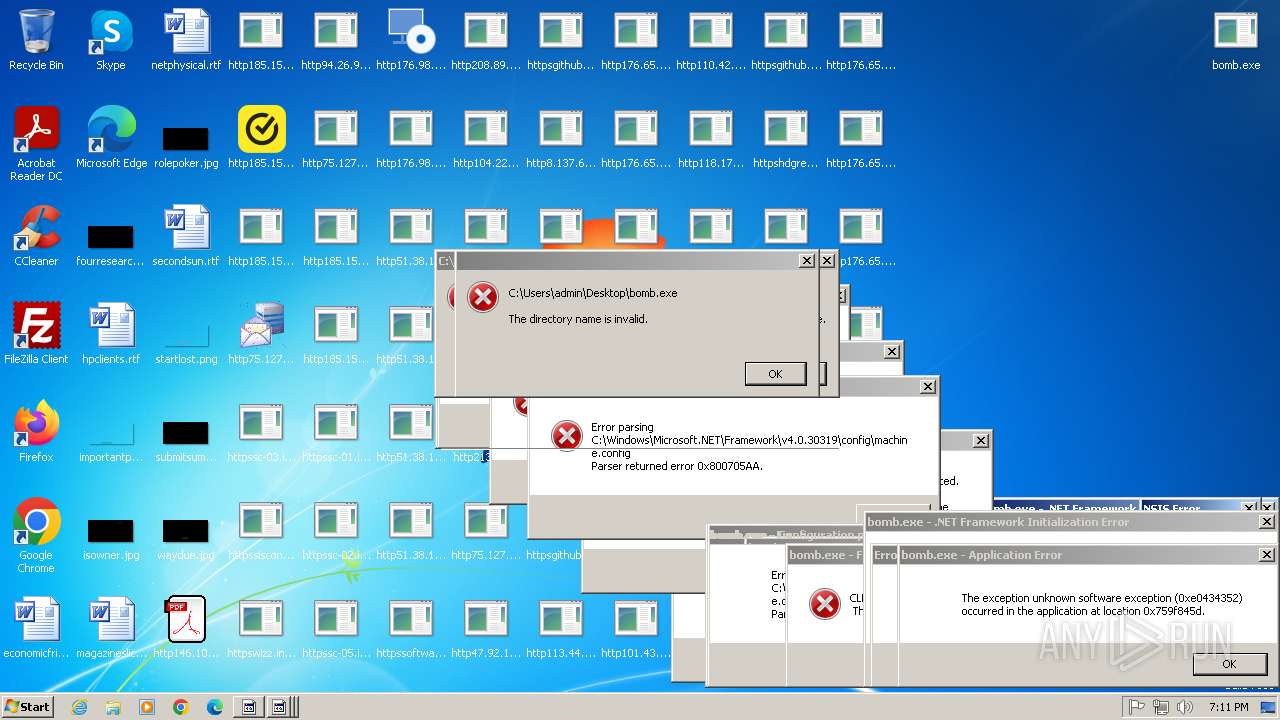Image resolution: width=1280 pixels, height=720 pixels.
Task: Click 'Parser returned error 0x800705AA.' text
Action: (x=676, y=466)
